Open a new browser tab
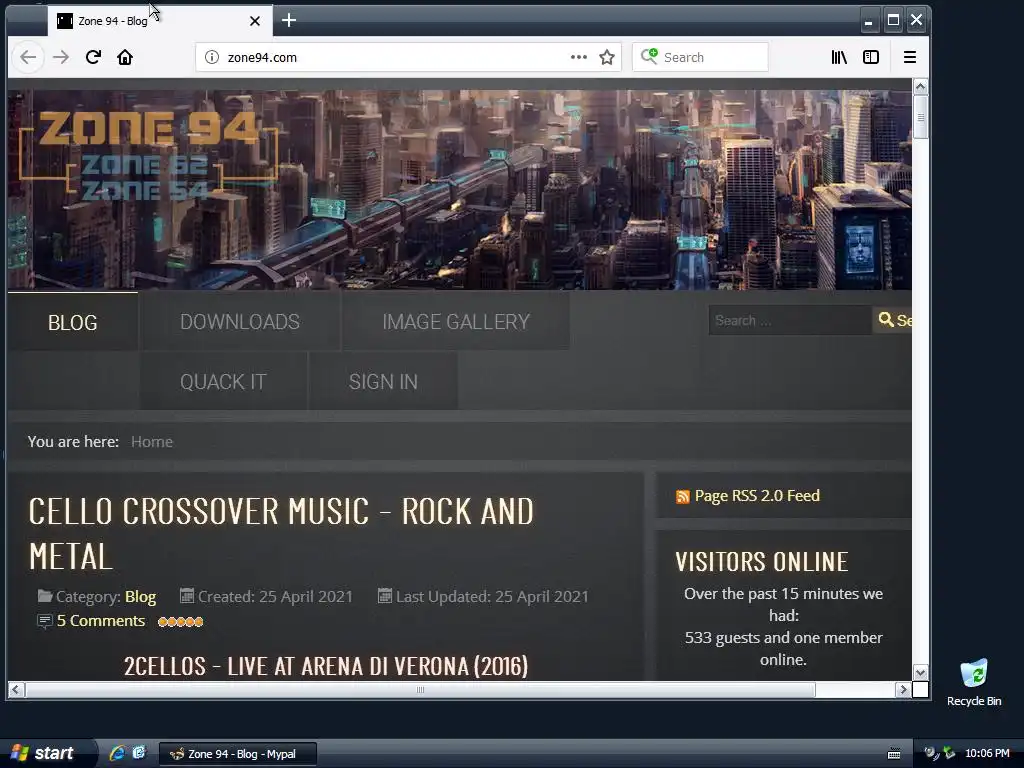Screen dimensions: 1024x768 coord(289,20)
